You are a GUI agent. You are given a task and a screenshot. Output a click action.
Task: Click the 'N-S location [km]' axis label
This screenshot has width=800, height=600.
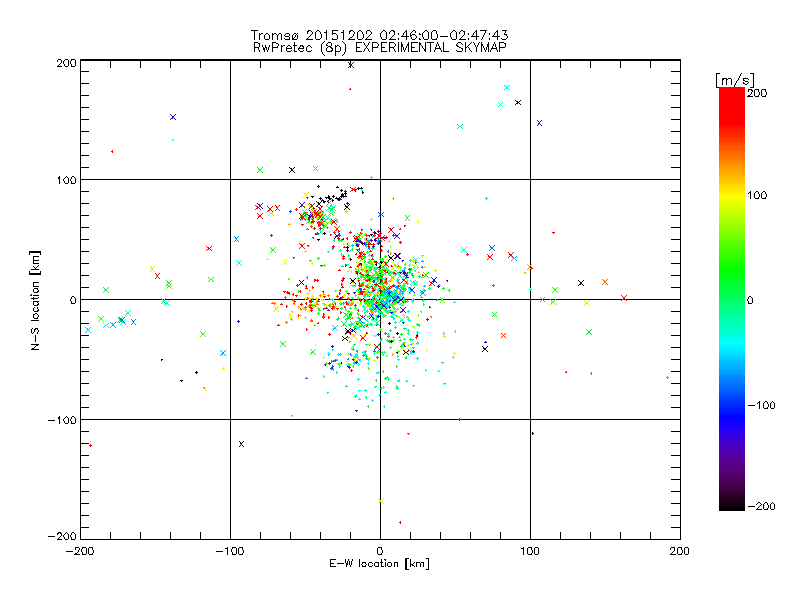35,301
